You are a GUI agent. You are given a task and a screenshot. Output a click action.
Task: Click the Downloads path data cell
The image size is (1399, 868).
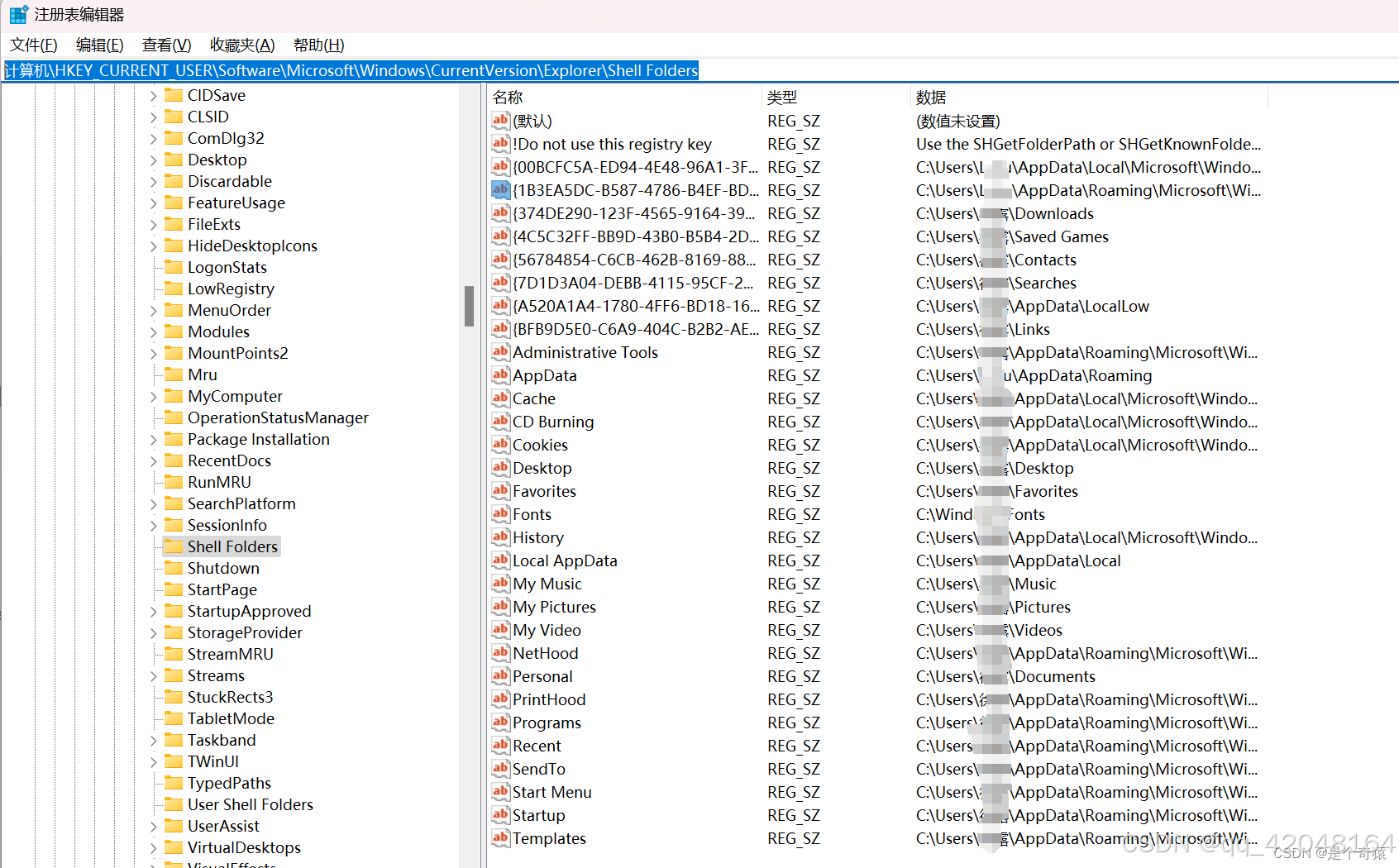[x=1005, y=213]
